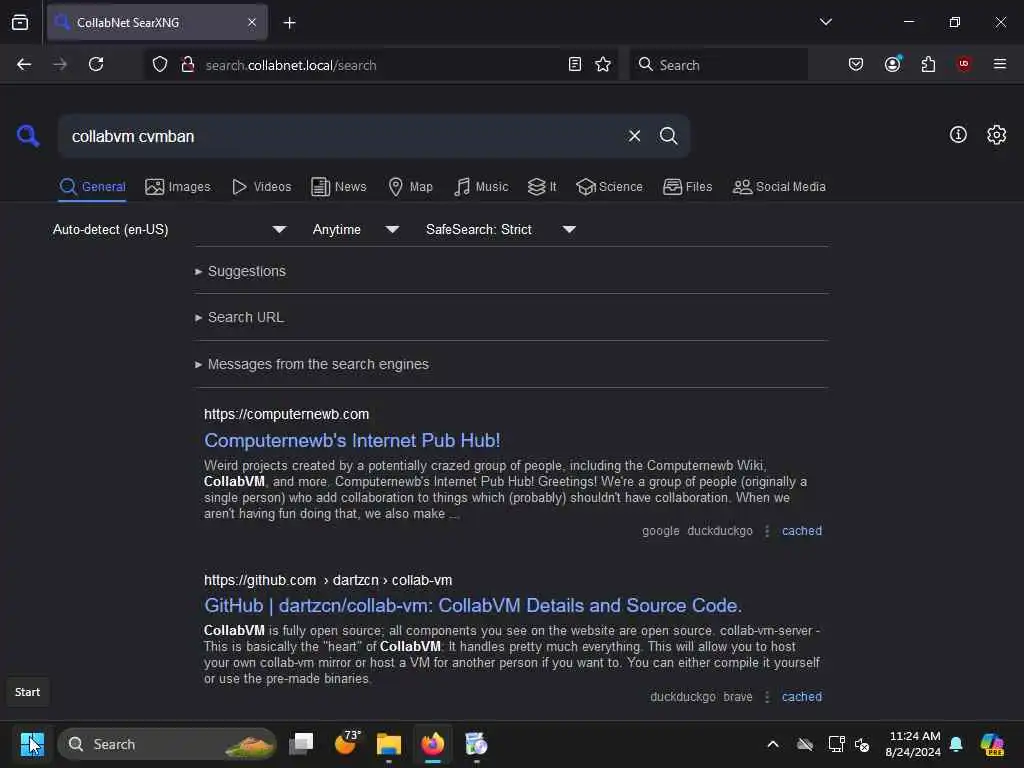Open the About info icon
Image resolution: width=1024 pixels, height=768 pixels.
coord(958,135)
